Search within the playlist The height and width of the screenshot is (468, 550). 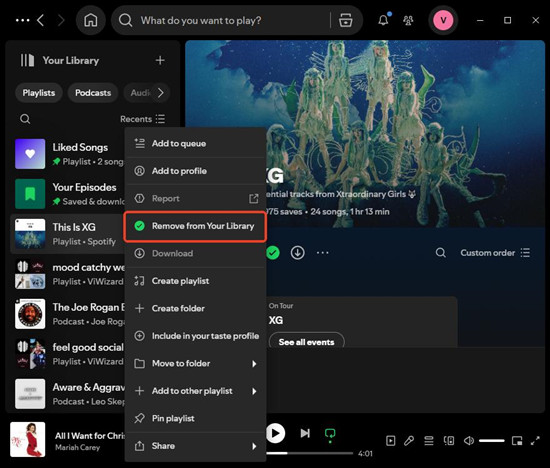[441, 253]
